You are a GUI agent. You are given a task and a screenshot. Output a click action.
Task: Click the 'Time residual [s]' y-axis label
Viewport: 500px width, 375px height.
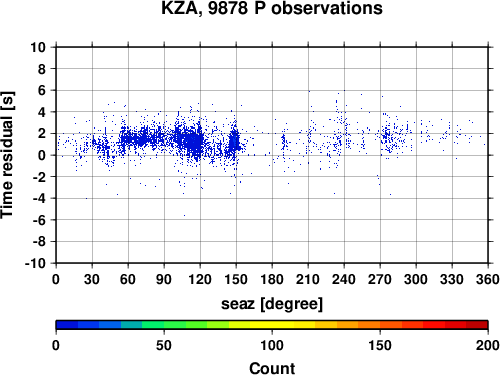click(x=7, y=155)
